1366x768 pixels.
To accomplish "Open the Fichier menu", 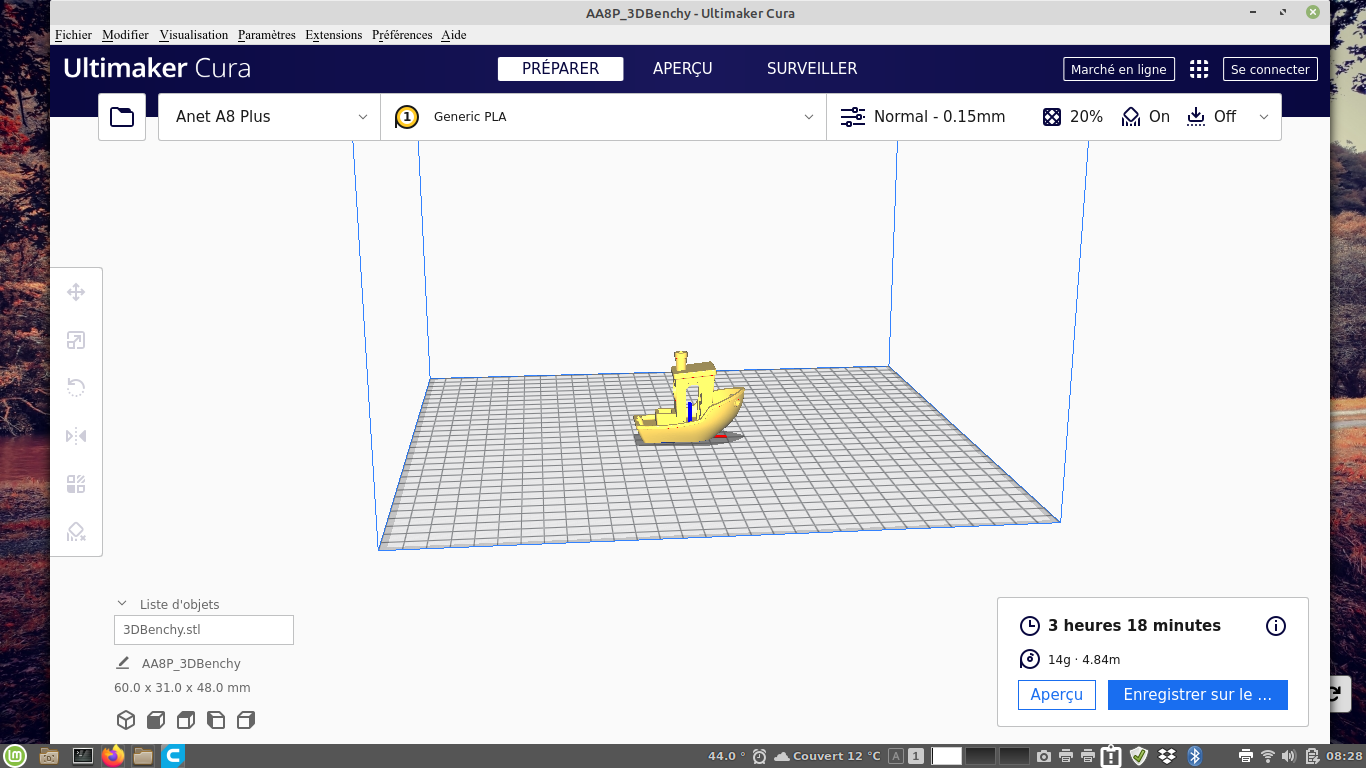I will pos(73,35).
